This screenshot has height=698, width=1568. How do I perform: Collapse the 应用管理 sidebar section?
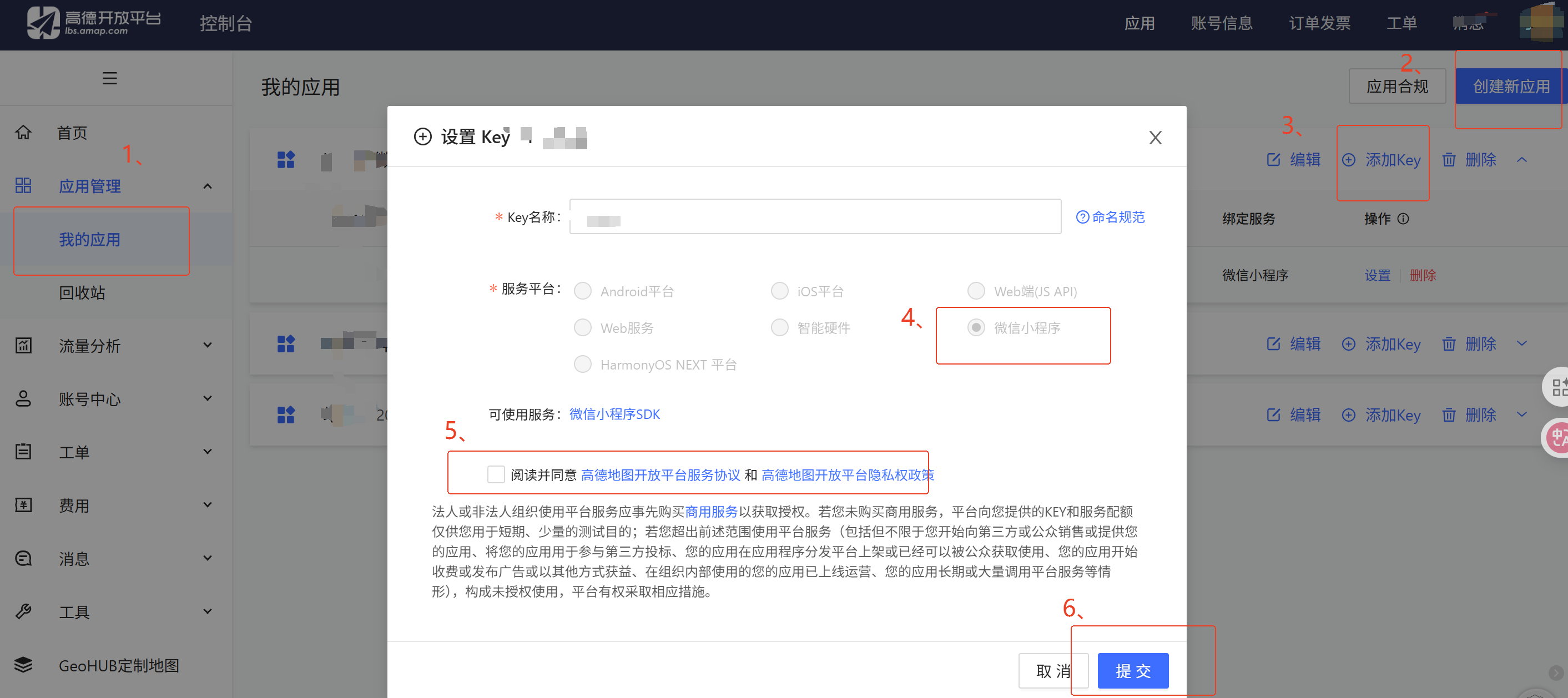point(208,186)
